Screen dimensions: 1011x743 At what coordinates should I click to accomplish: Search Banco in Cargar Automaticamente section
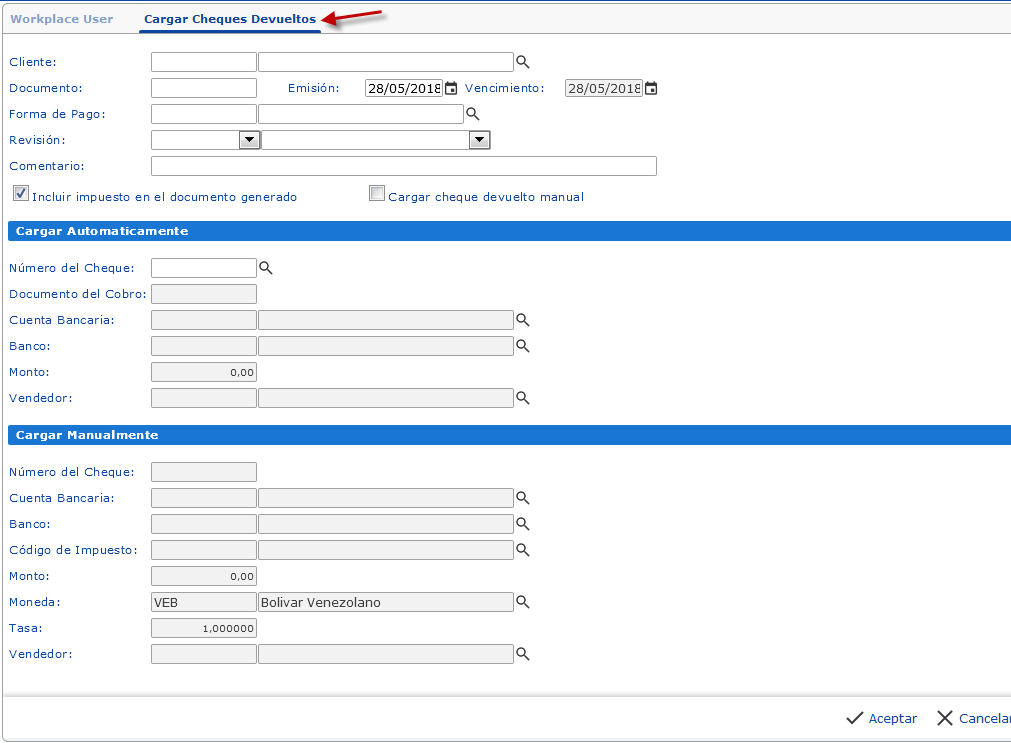tap(522, 346)
